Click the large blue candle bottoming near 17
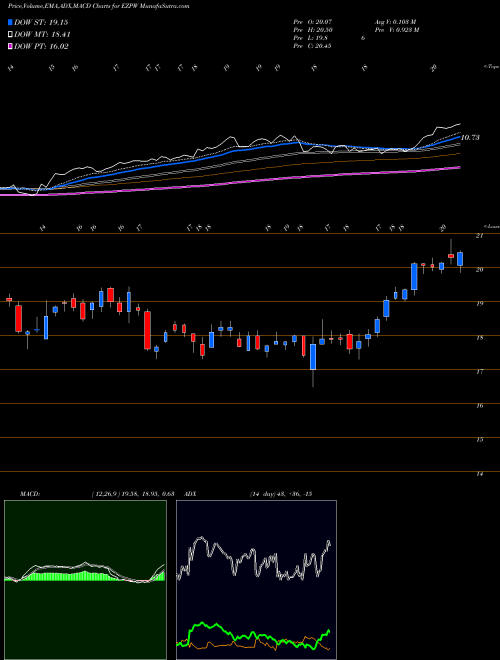 (313, 357)
